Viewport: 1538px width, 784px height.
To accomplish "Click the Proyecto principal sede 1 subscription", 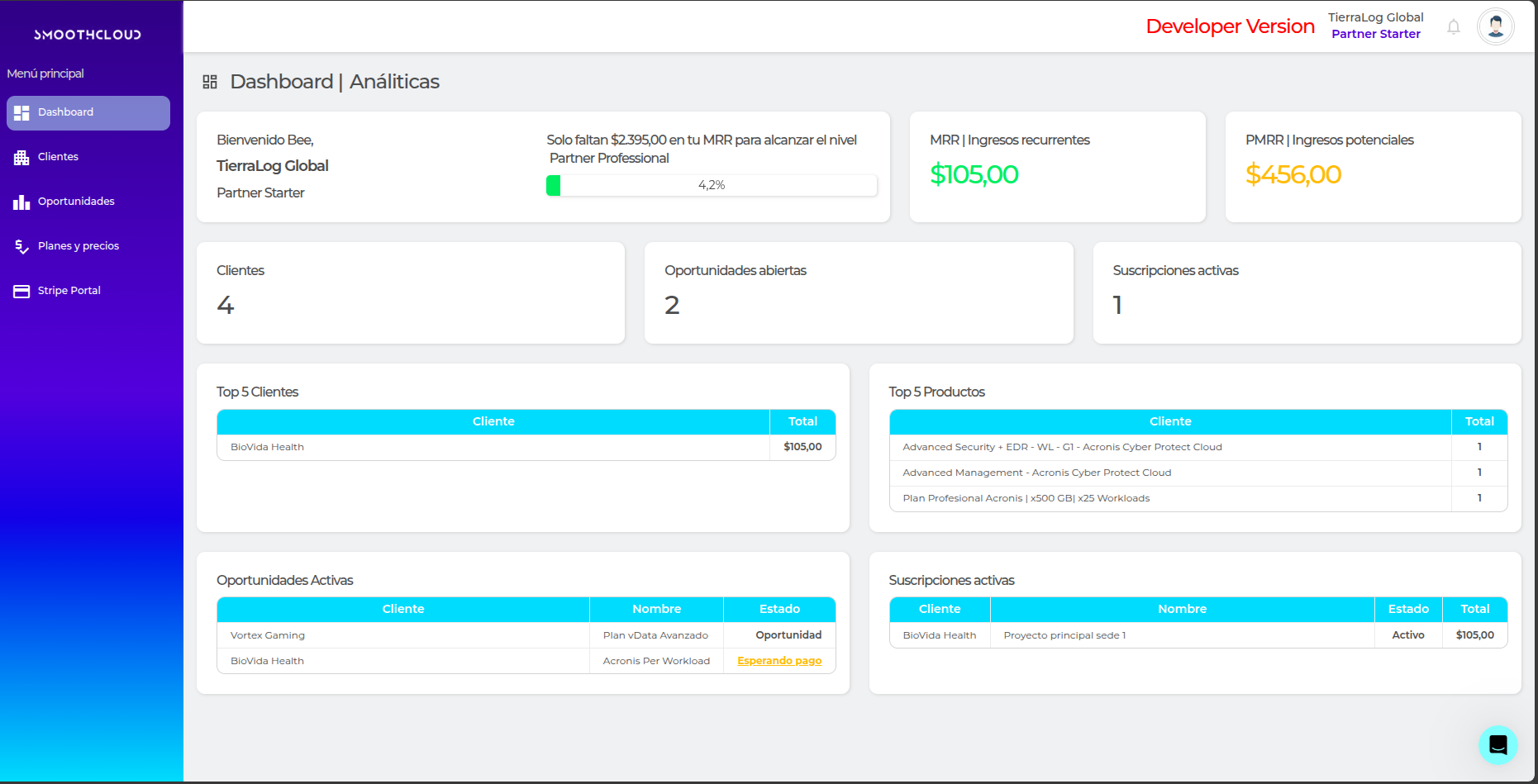I will [1064, 635].
